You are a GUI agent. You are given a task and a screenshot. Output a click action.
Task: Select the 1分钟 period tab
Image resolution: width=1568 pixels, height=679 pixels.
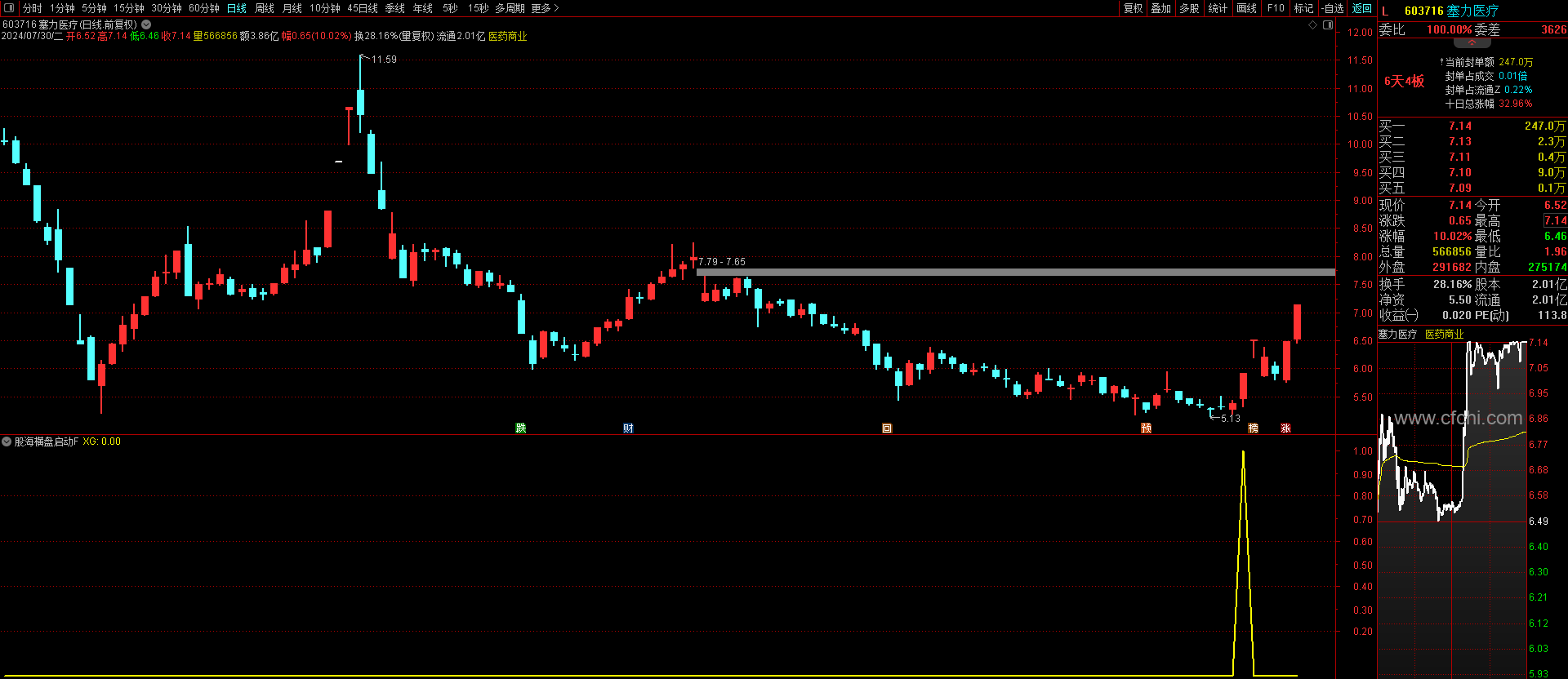[63, 8]
